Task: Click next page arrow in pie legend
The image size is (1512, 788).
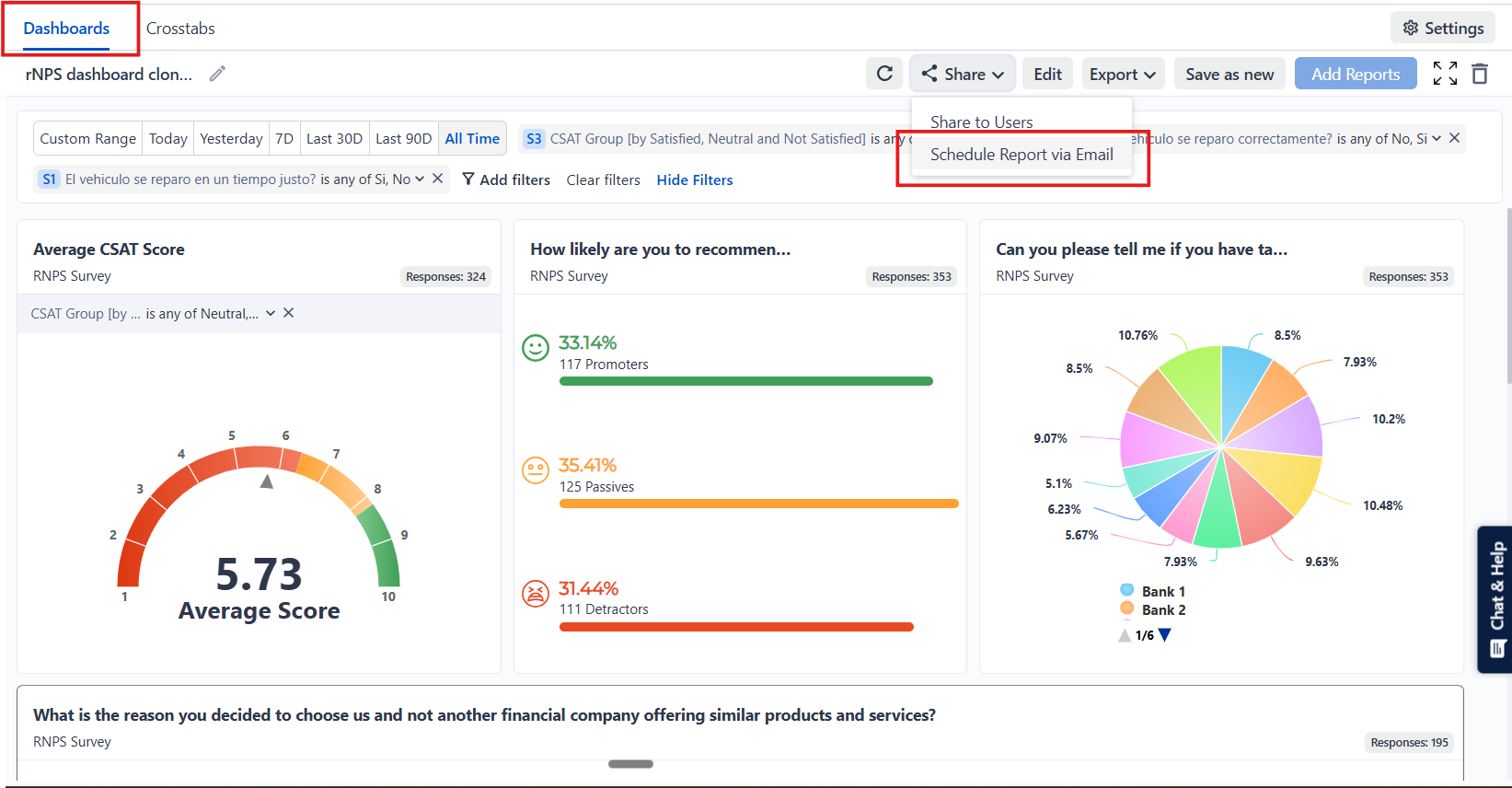Action: click(x=1165, y=635)
